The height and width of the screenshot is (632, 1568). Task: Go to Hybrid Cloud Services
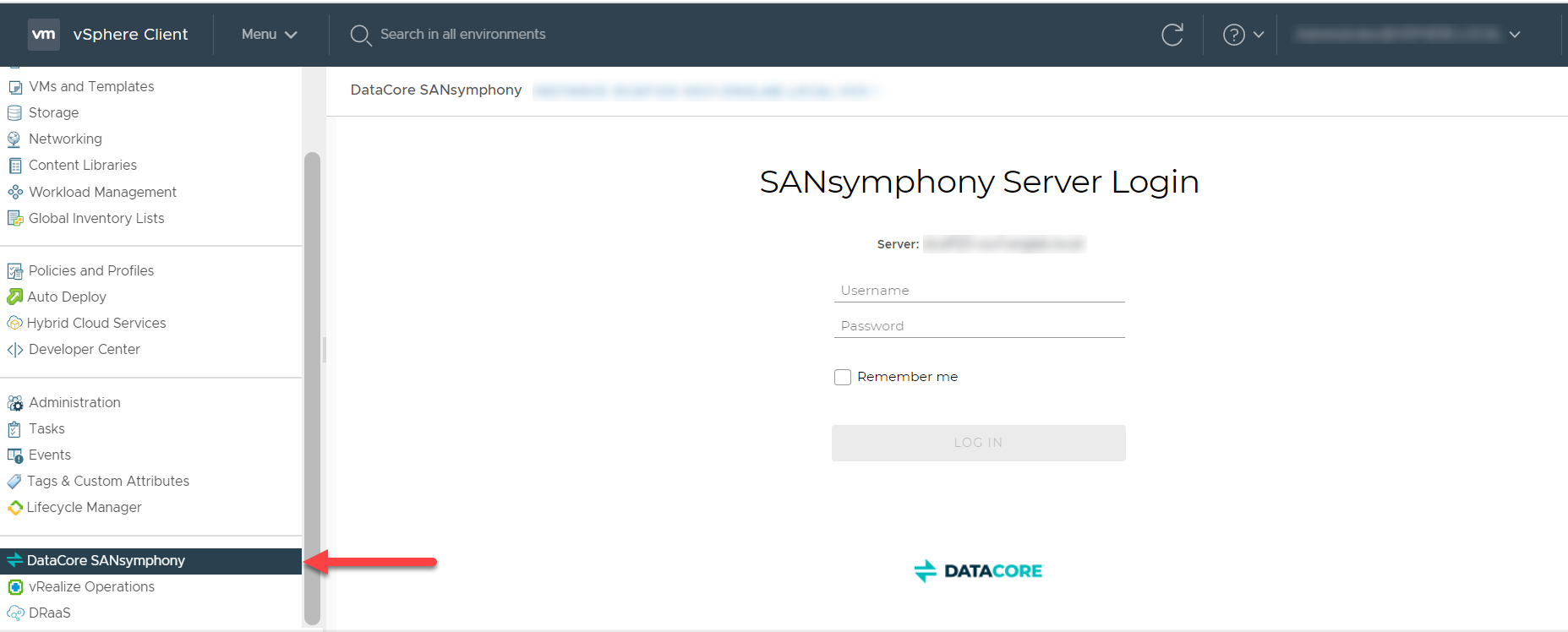tap(96, 324)
